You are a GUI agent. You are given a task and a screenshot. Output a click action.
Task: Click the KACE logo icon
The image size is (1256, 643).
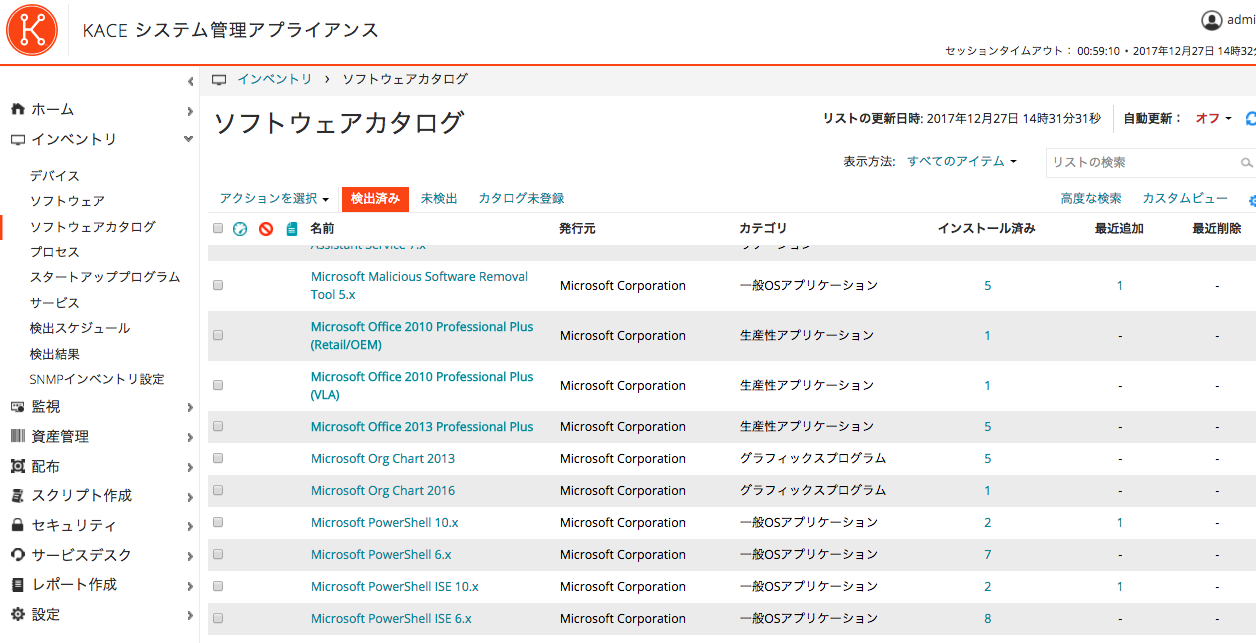click(31, 30)
